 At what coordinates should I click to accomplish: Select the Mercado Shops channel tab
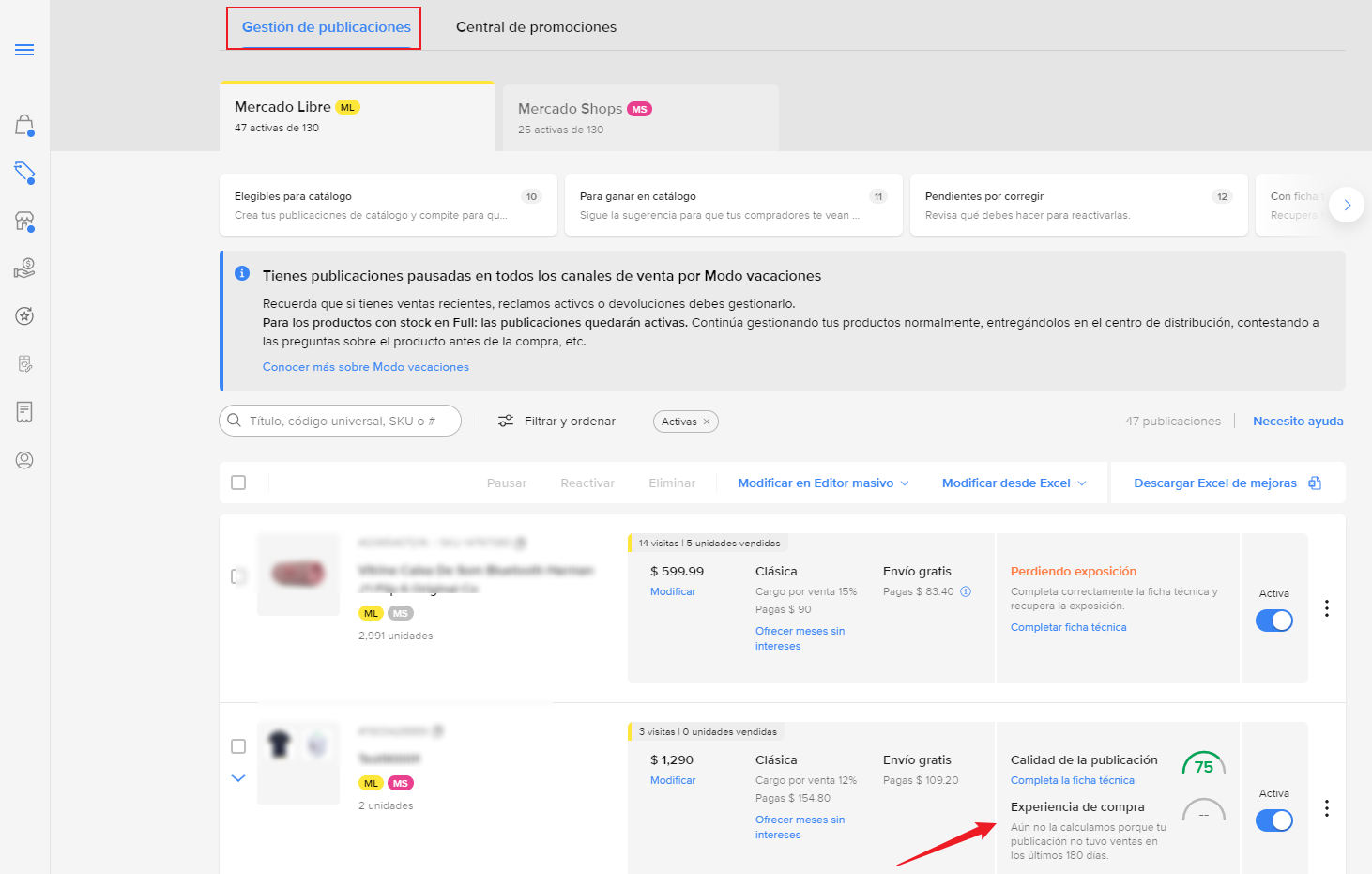[641, 118]
